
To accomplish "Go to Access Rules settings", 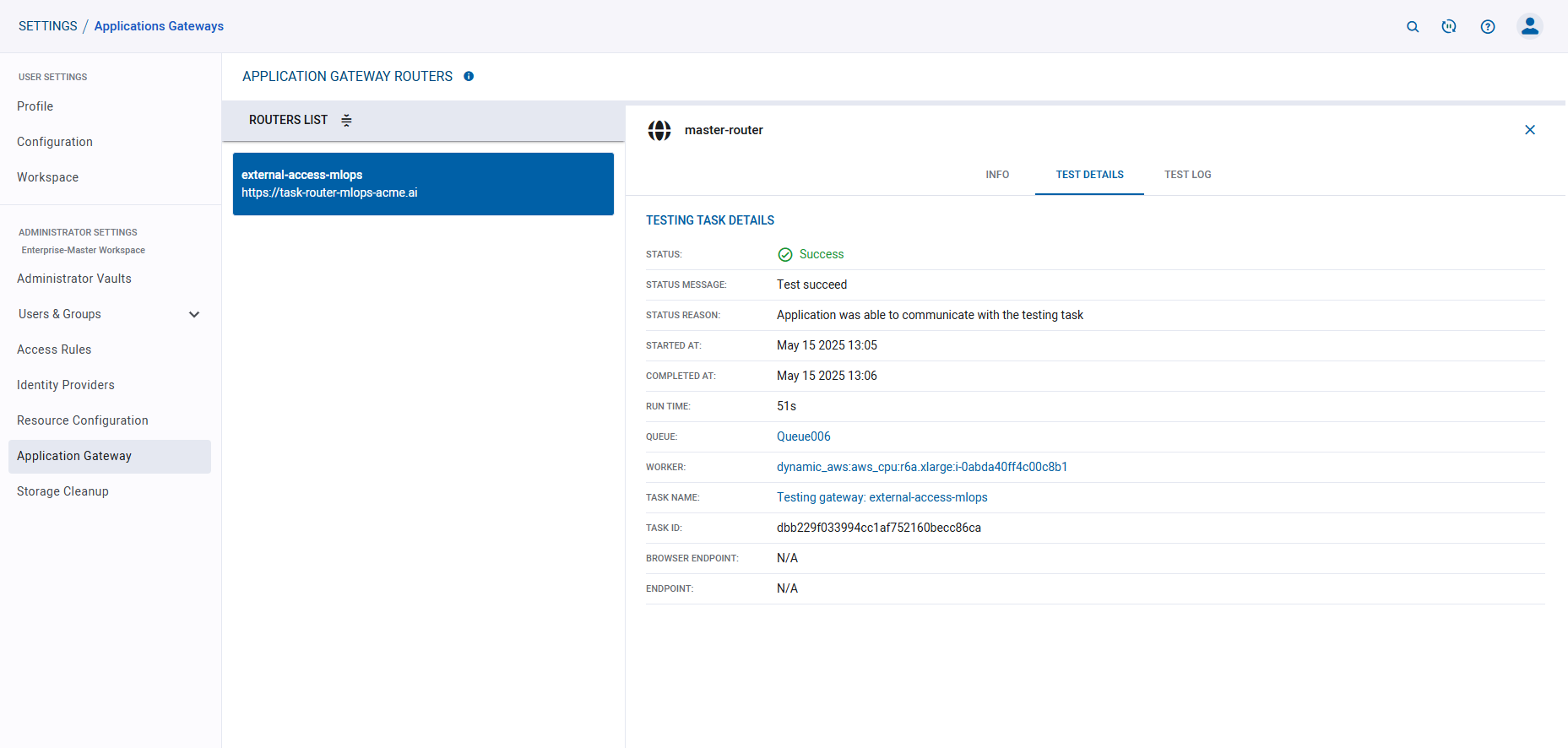I will [54, 350].
